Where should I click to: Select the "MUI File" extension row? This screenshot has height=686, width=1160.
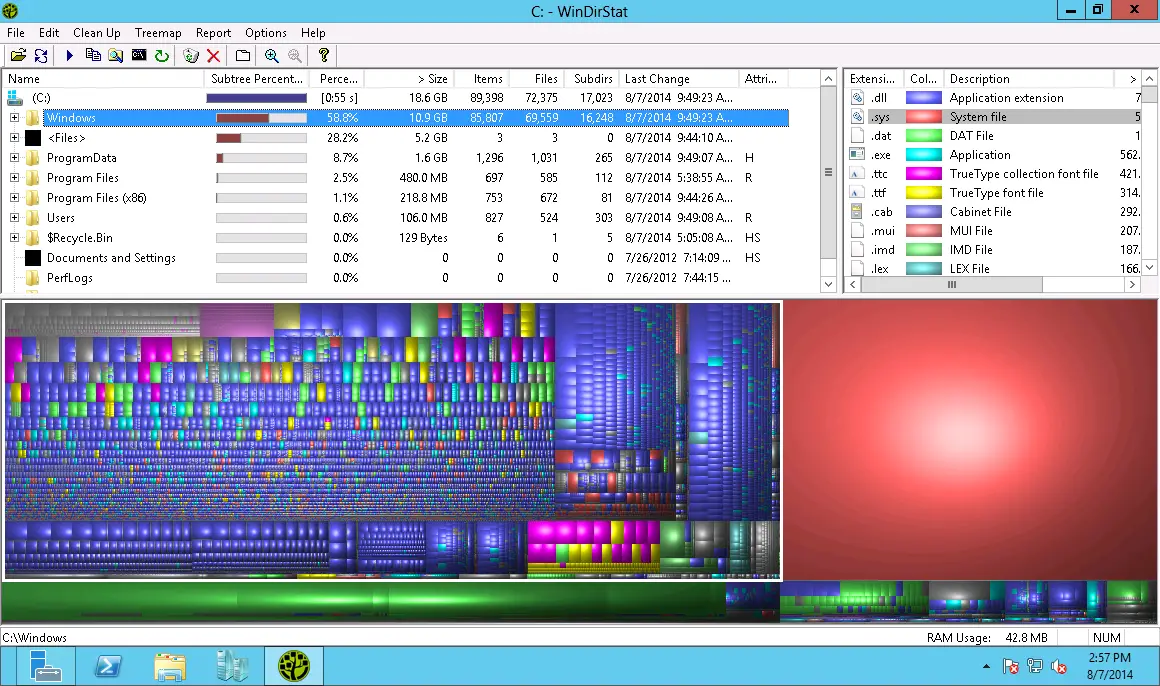click(x=993, y=231)
